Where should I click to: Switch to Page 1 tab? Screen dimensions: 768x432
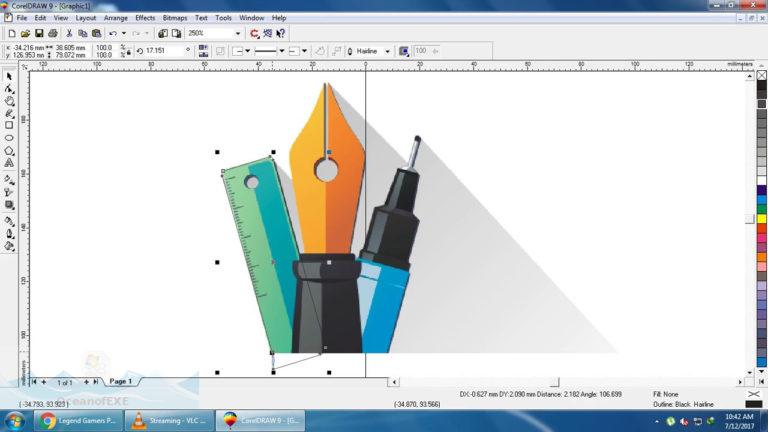tap(120, 382)
